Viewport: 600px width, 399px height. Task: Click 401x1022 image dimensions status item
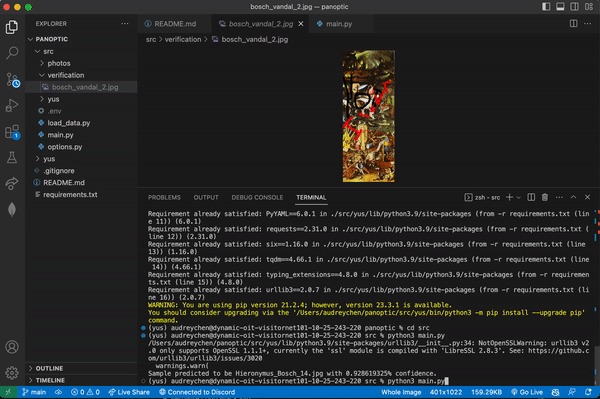point(446,392)
